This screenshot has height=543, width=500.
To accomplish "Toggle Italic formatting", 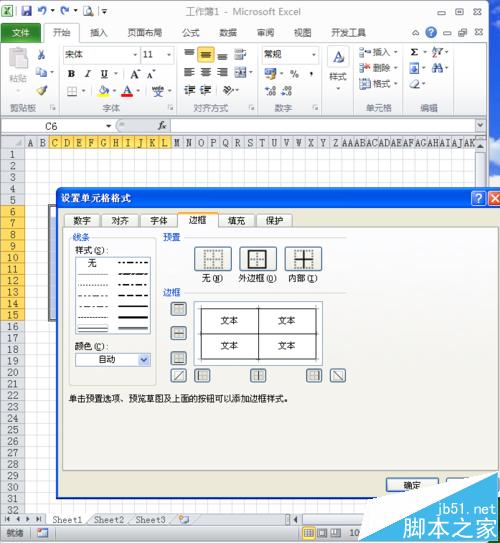I will pyautogui.click(x=88, y=74).
